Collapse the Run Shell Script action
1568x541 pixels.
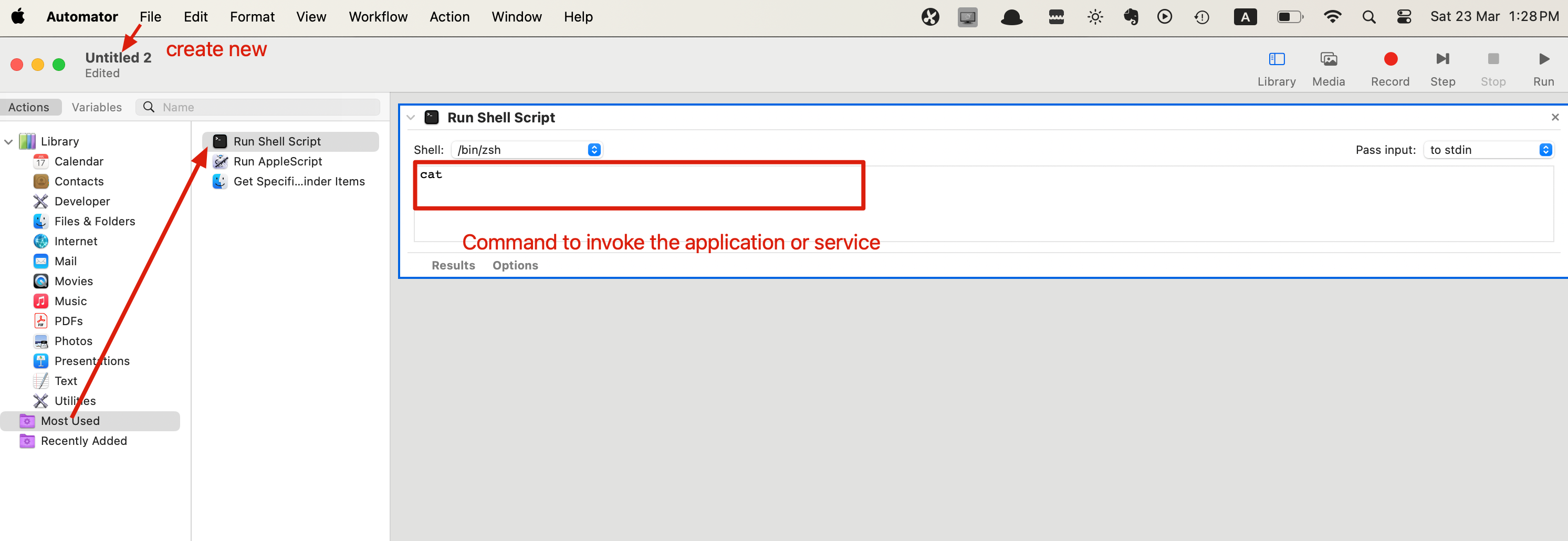[411, 118]
